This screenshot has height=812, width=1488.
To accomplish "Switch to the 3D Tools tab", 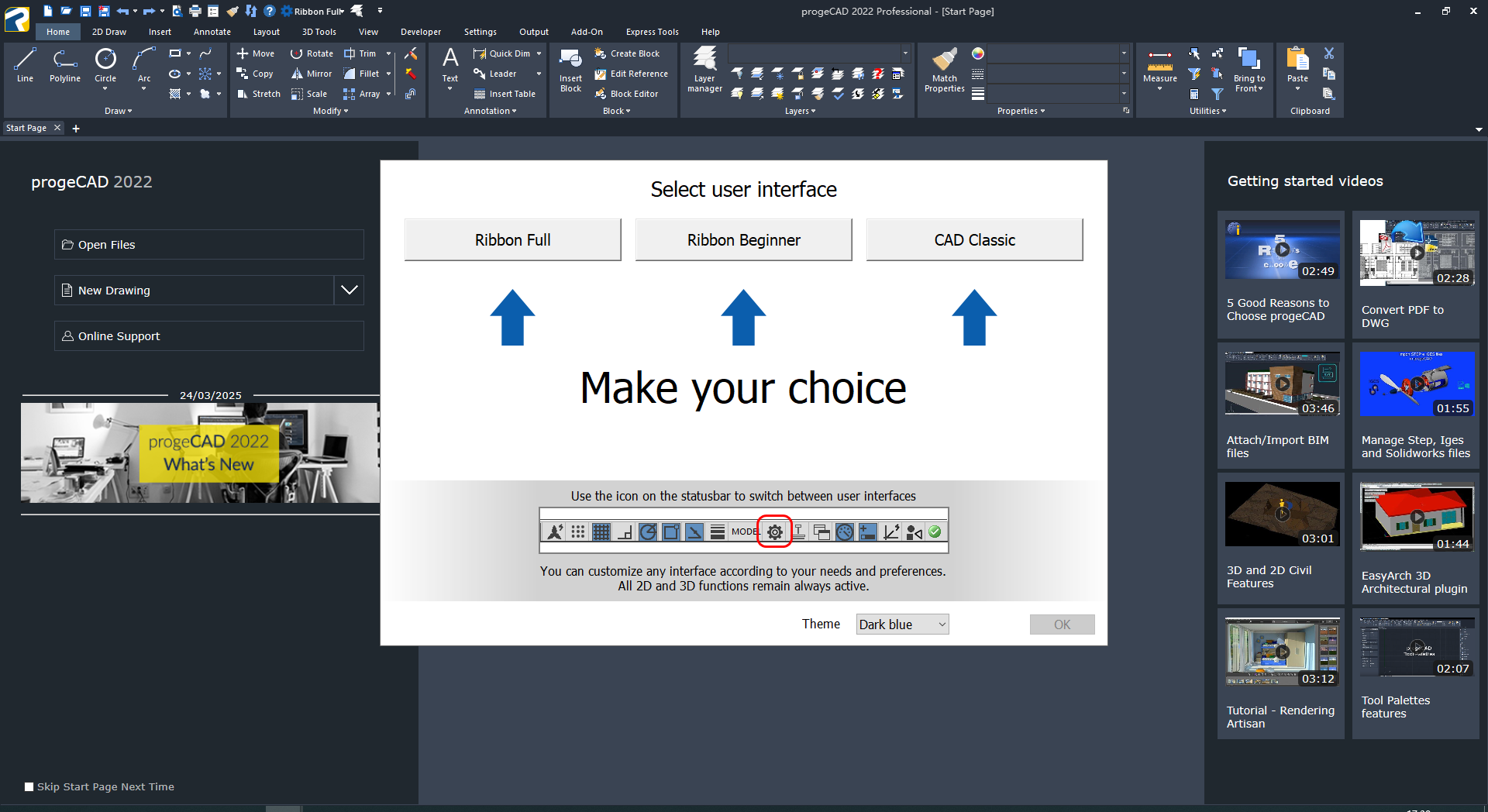I will tap(319, 32).
